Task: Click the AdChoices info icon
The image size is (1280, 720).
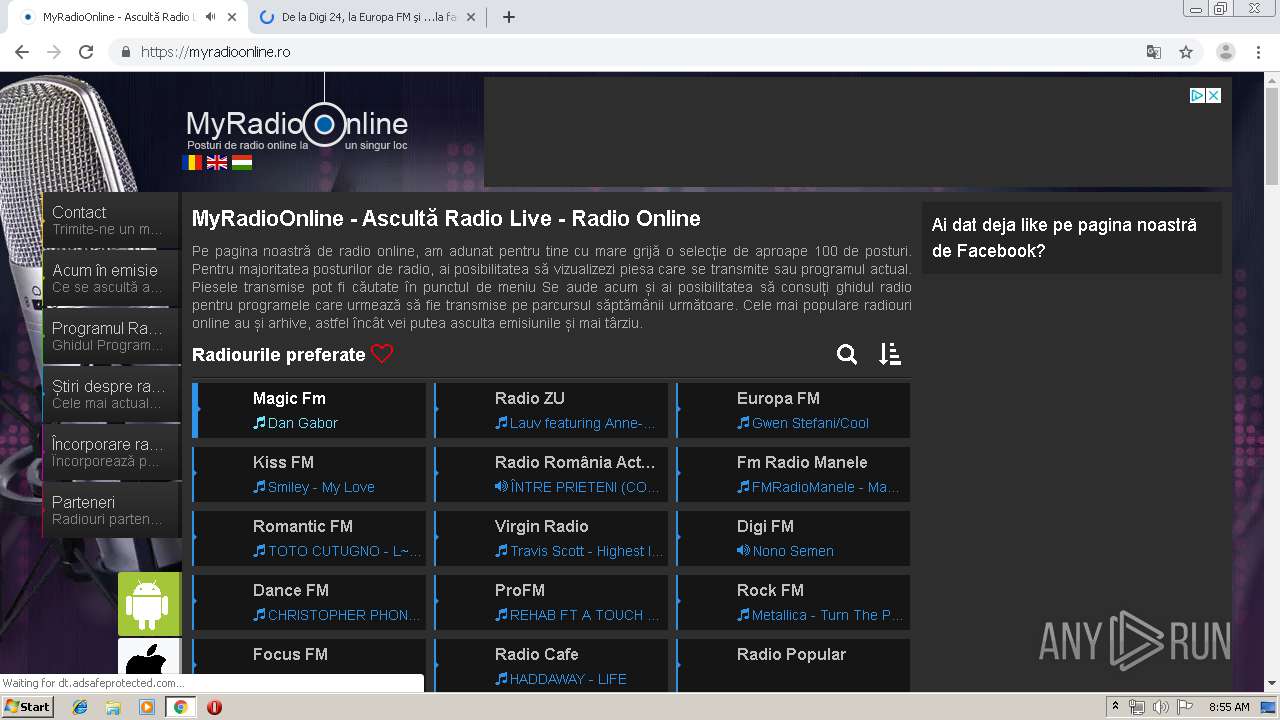Action: point(1197,96)
